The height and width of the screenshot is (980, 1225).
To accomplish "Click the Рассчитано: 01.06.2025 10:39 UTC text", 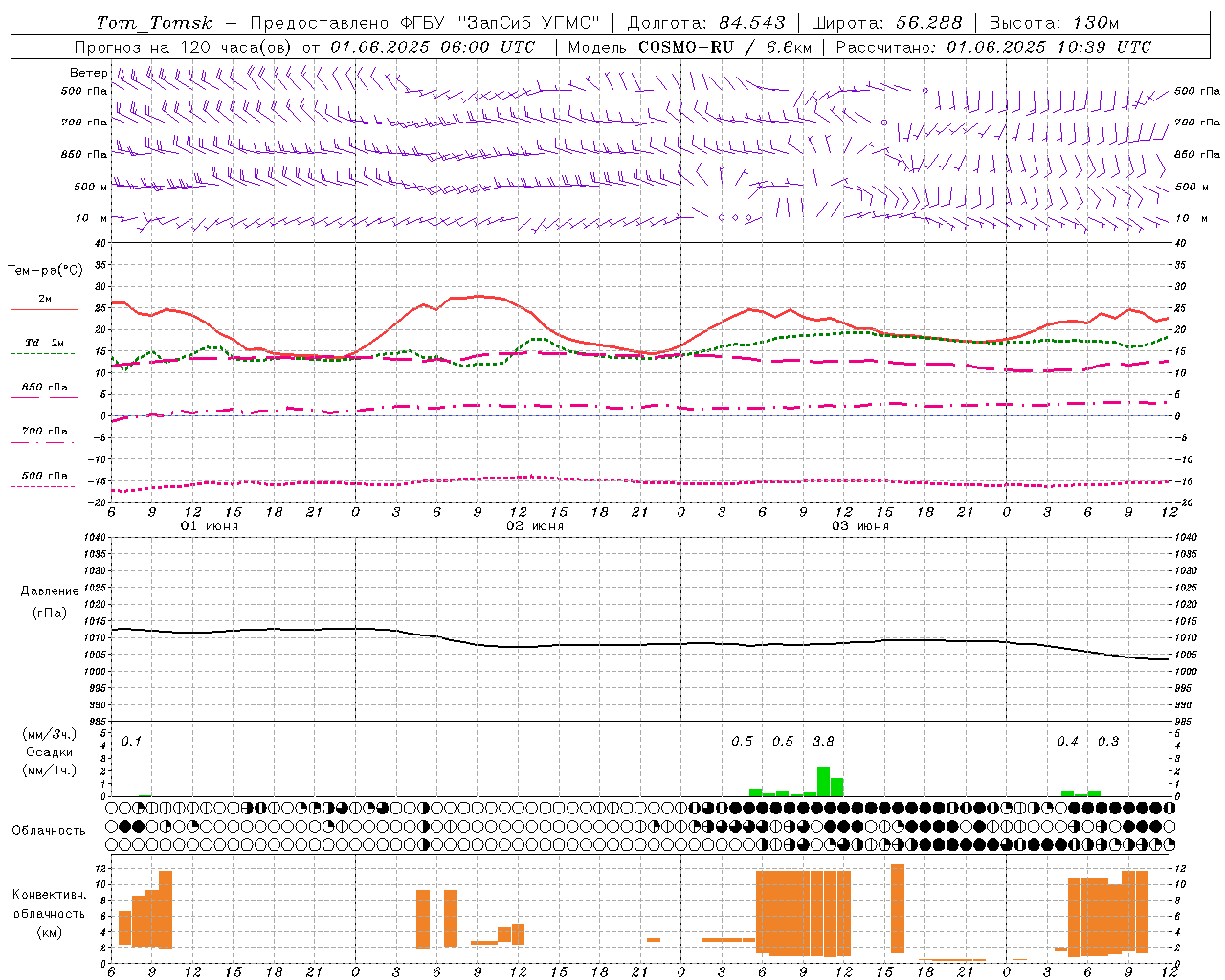I will (993, 47).
